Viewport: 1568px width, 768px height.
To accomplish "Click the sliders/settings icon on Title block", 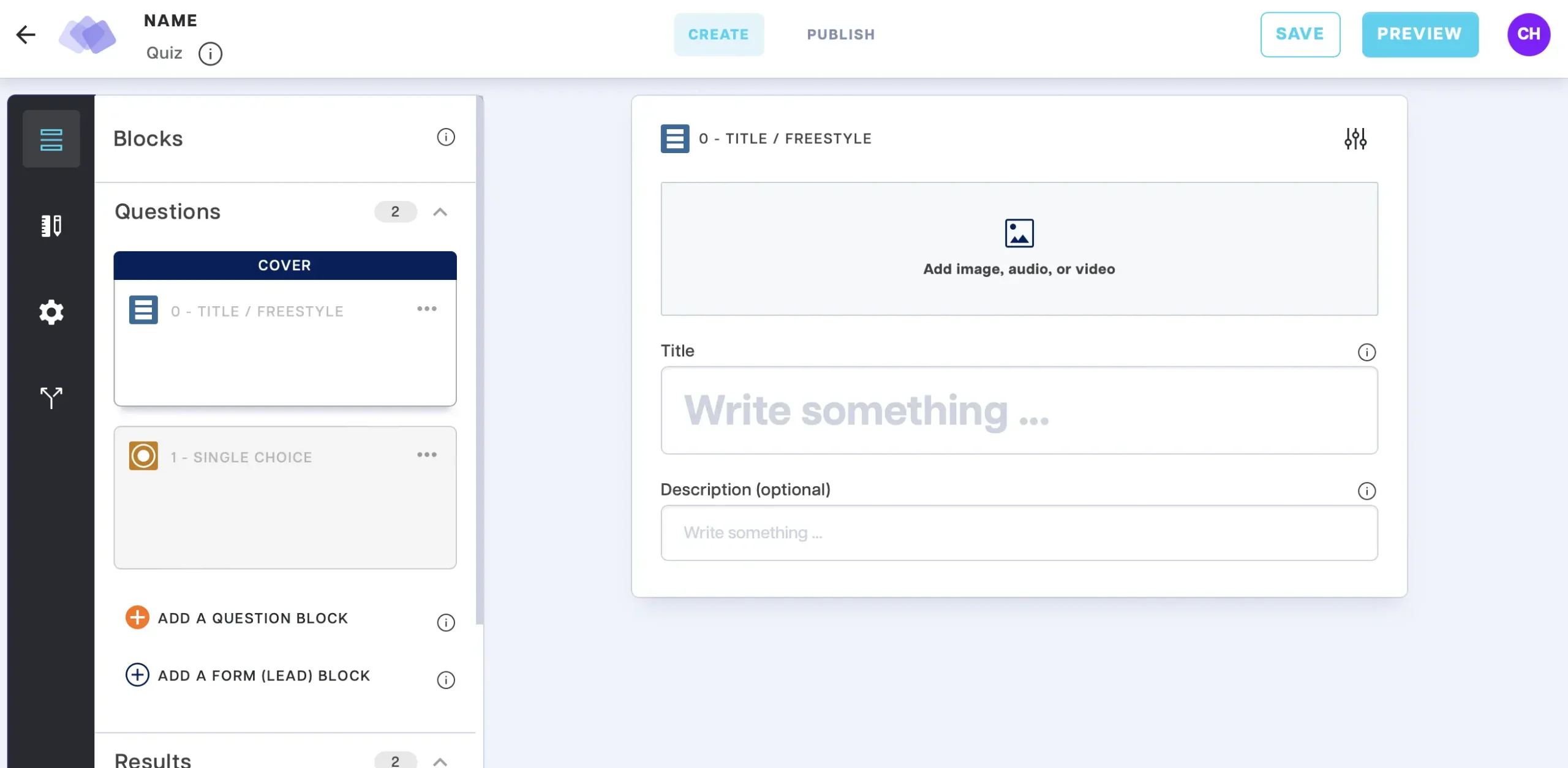I will pos(1356,138).
